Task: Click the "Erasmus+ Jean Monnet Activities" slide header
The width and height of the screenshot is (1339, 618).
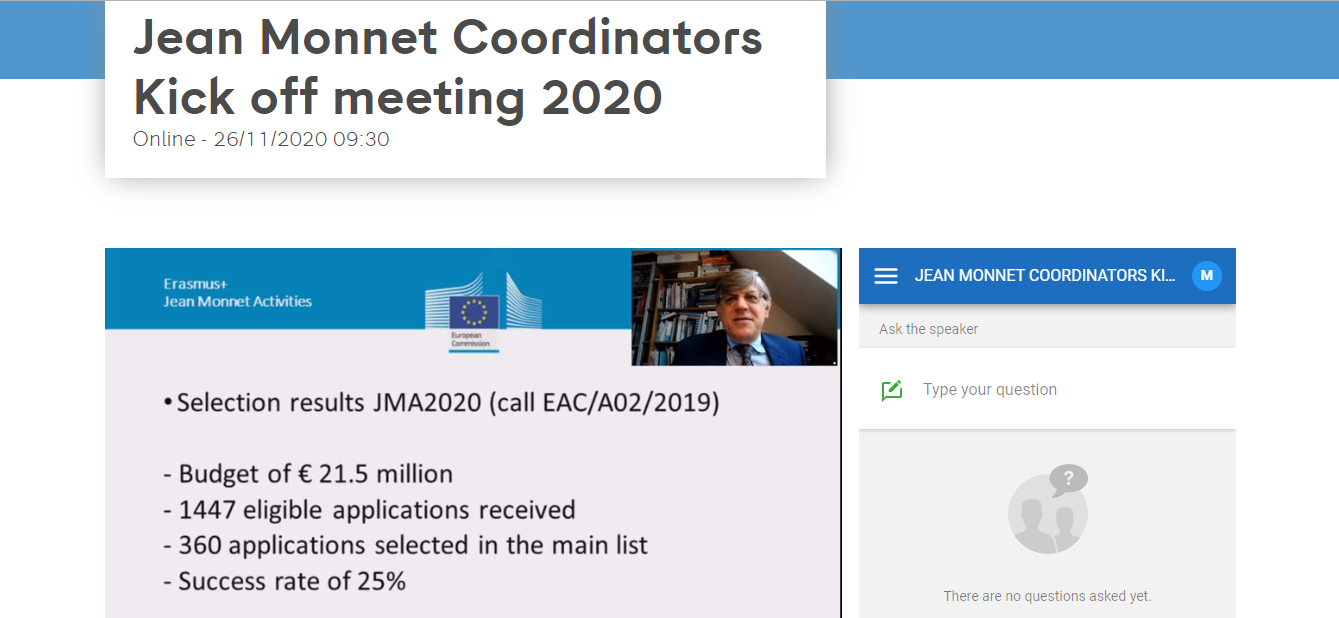Action: click(x=238, y=293)
